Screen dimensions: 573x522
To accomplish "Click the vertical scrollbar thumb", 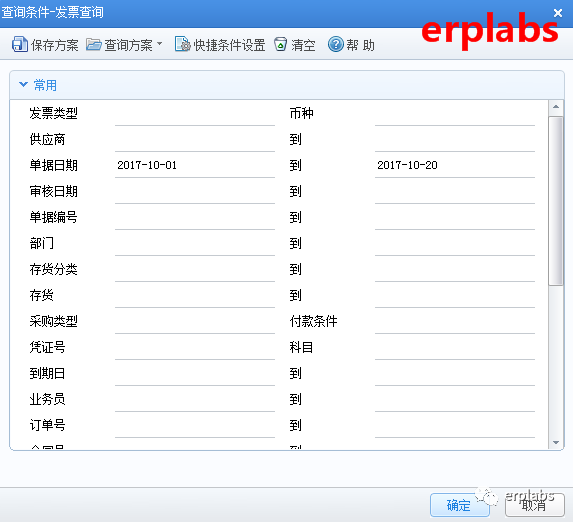I will click(x=556, y=200).
